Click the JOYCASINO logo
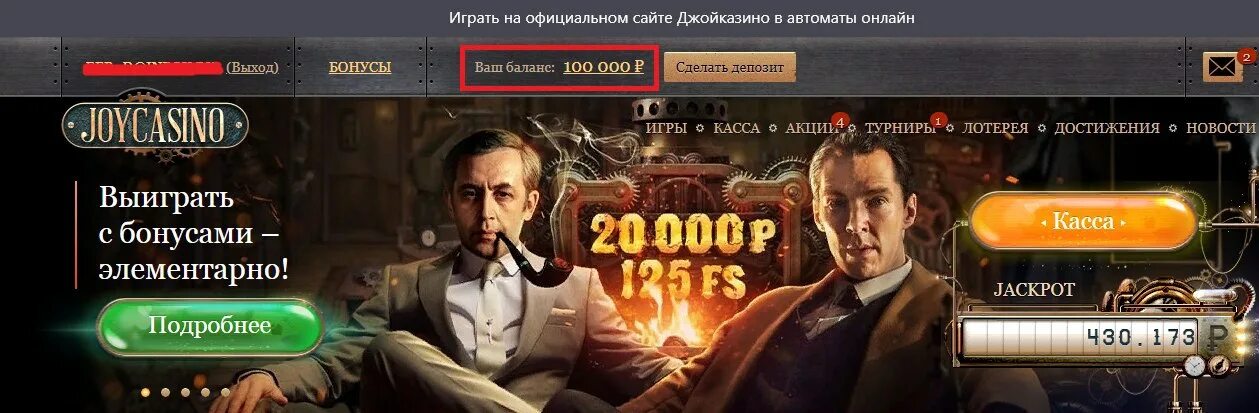Screen dimensions: 1259x413 [155, 127]
